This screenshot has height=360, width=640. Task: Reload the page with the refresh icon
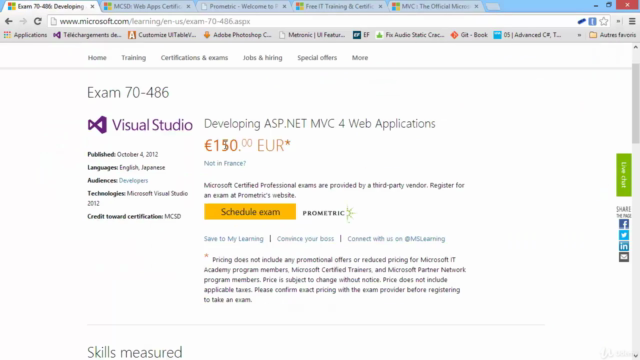tap(38, 21)
